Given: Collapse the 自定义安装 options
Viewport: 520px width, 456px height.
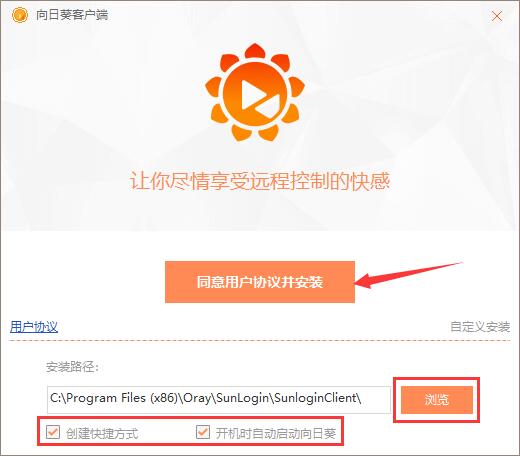Looking at the screenshot, I should 480,327.
